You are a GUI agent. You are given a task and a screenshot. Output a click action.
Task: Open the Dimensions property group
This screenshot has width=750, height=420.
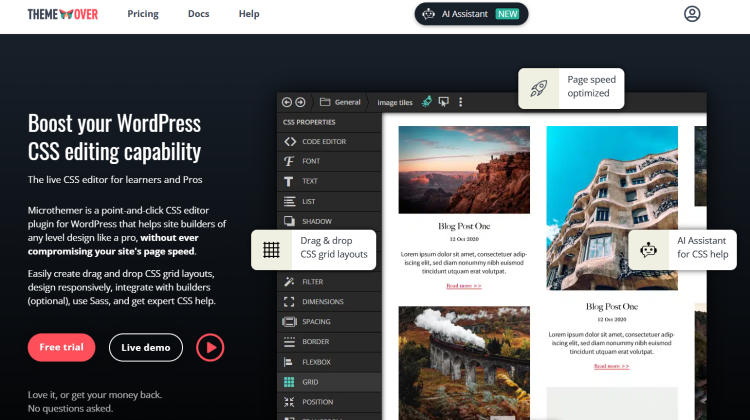coord(329,302)
